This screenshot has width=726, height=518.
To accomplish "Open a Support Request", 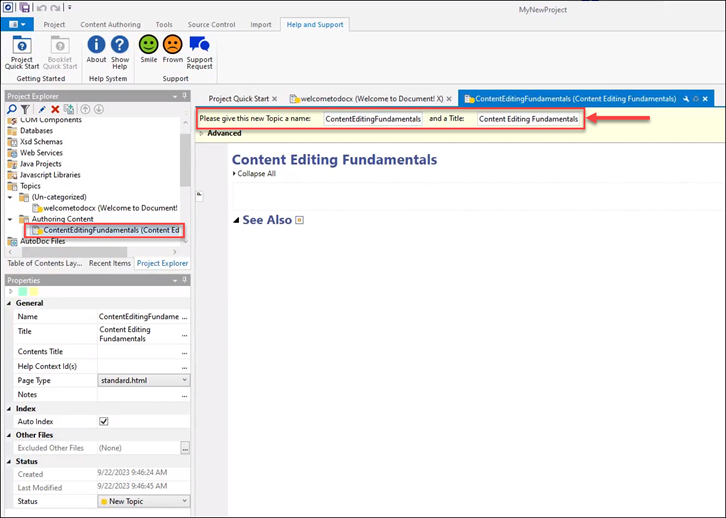I will coord(200,47).
